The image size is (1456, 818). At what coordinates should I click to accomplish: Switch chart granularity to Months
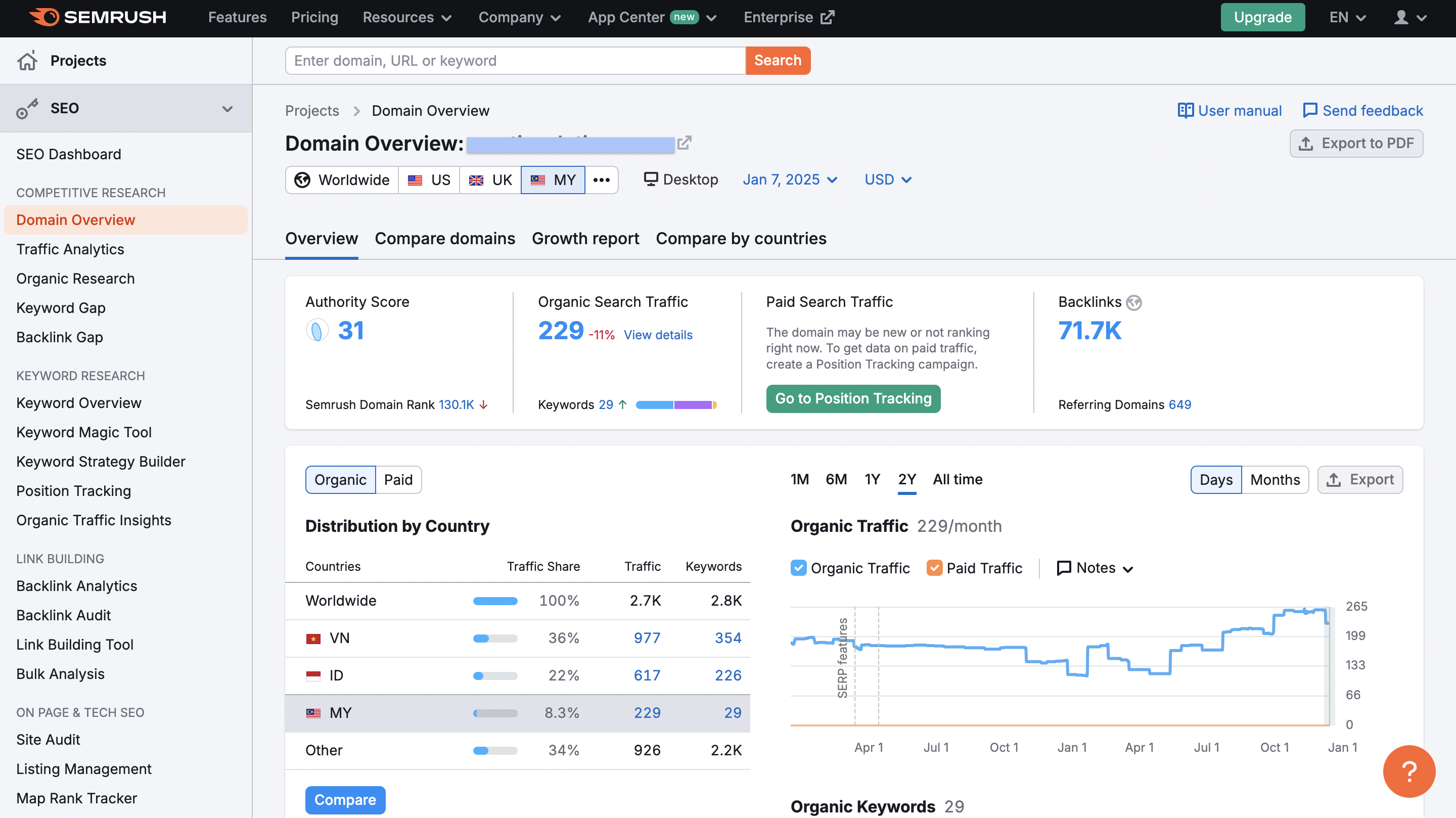point(1275,479)
